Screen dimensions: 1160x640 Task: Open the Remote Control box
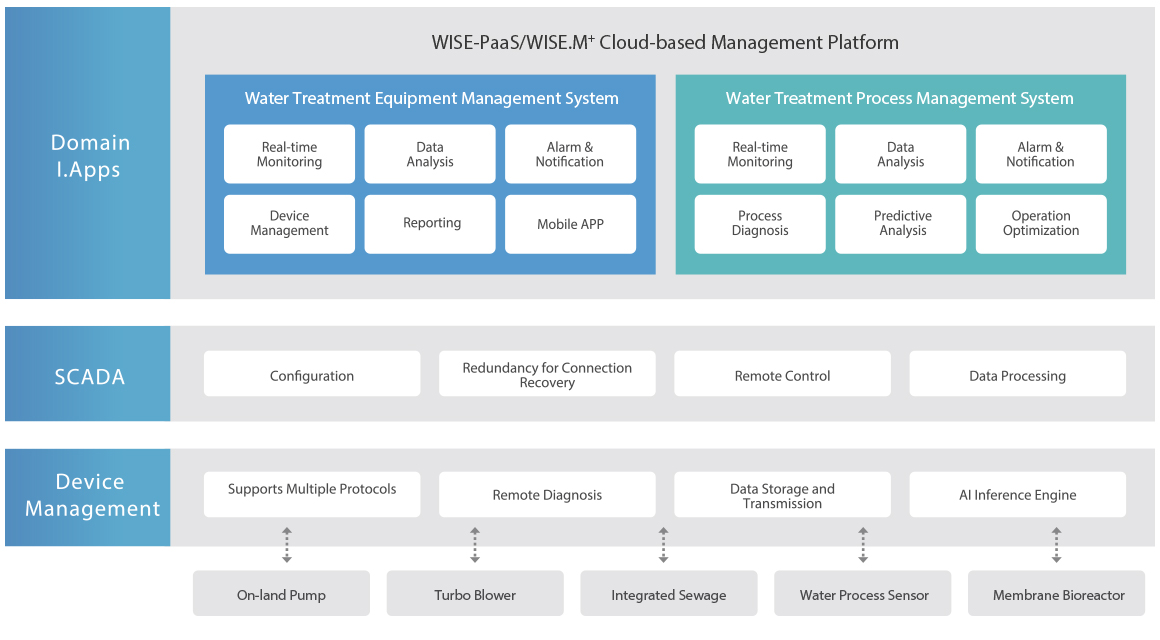point(783,374)
